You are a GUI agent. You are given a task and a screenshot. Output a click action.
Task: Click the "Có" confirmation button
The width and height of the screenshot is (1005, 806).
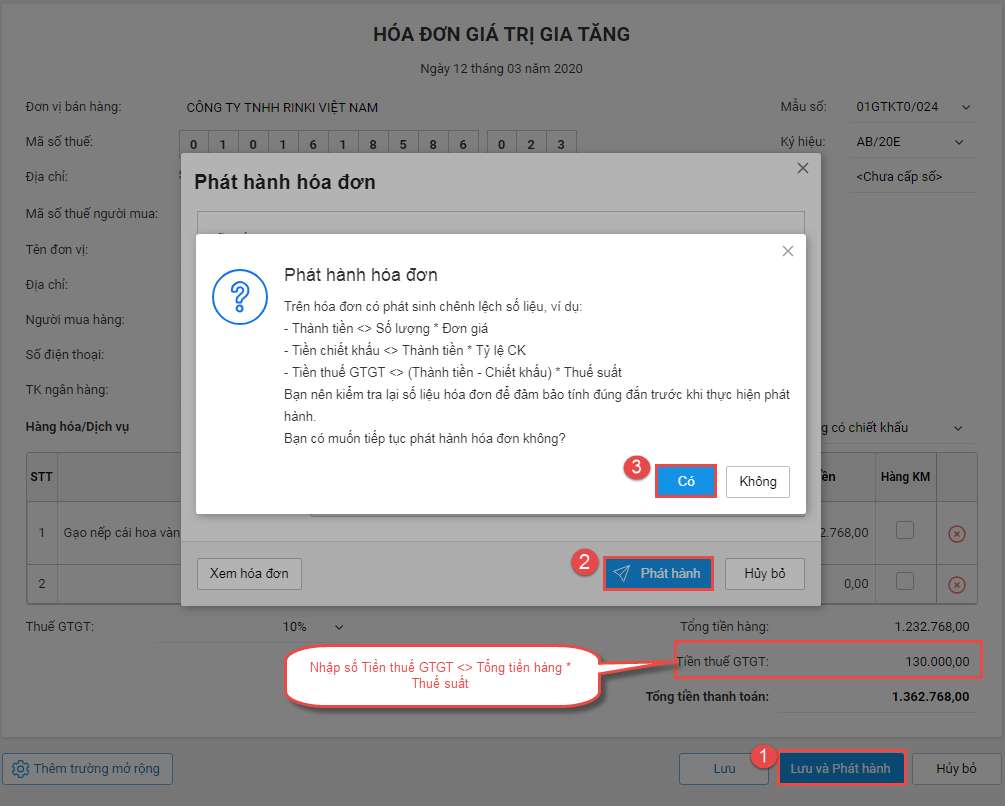[x=686, y=481]
